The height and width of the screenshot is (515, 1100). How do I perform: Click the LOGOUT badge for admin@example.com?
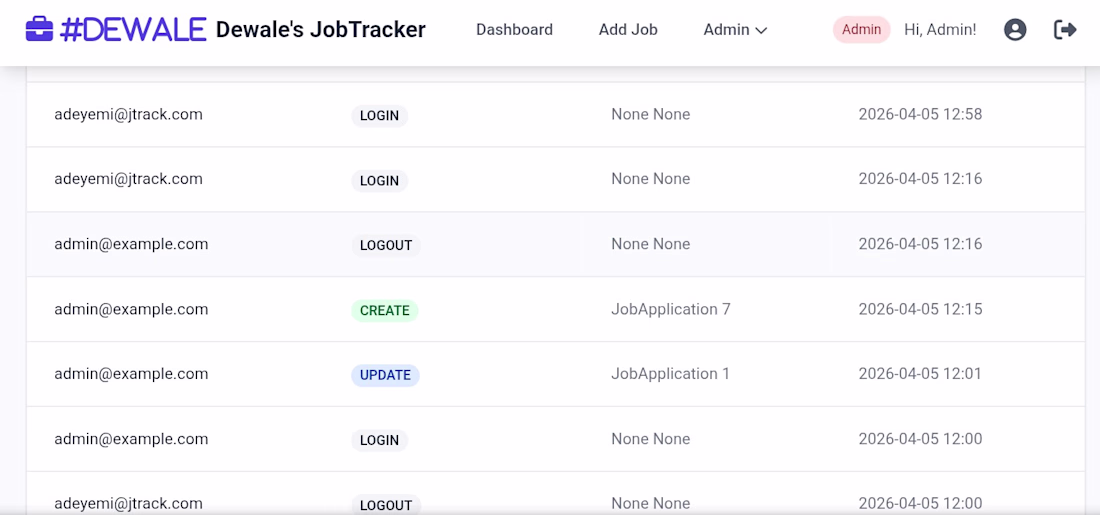(x=386, y=245)
